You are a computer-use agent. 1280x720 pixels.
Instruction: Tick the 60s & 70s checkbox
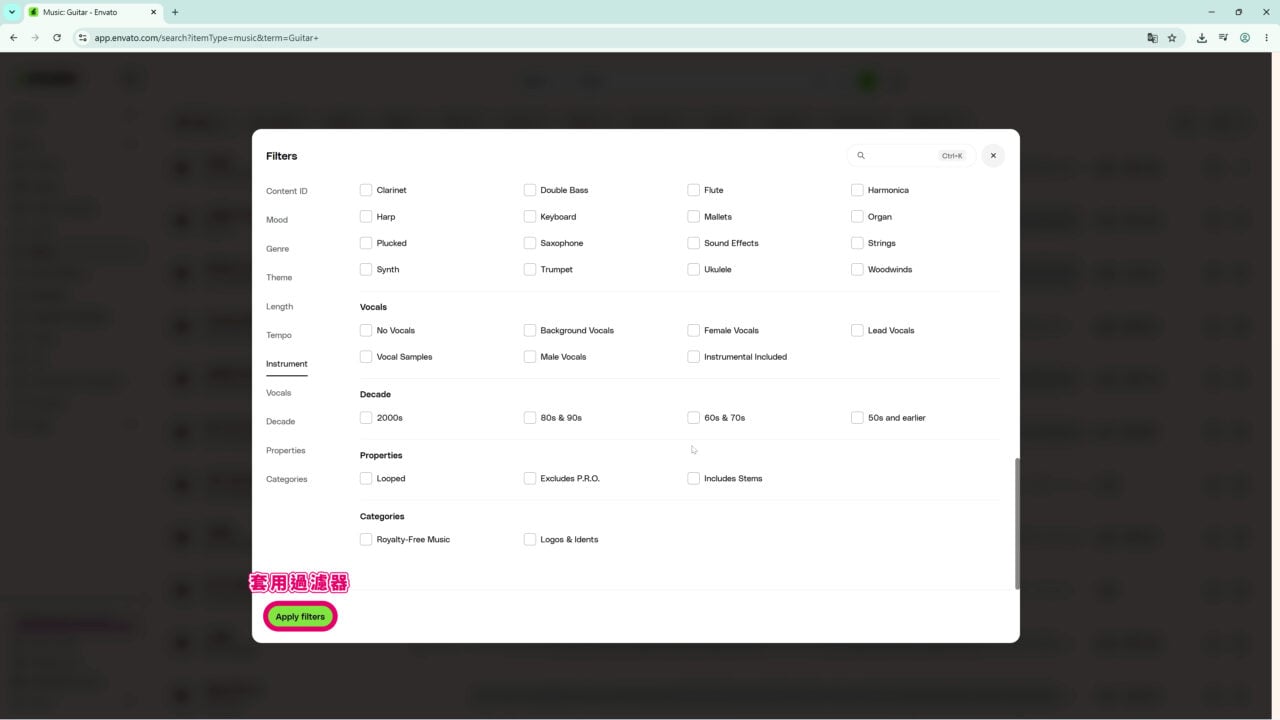tap(693, 417)
